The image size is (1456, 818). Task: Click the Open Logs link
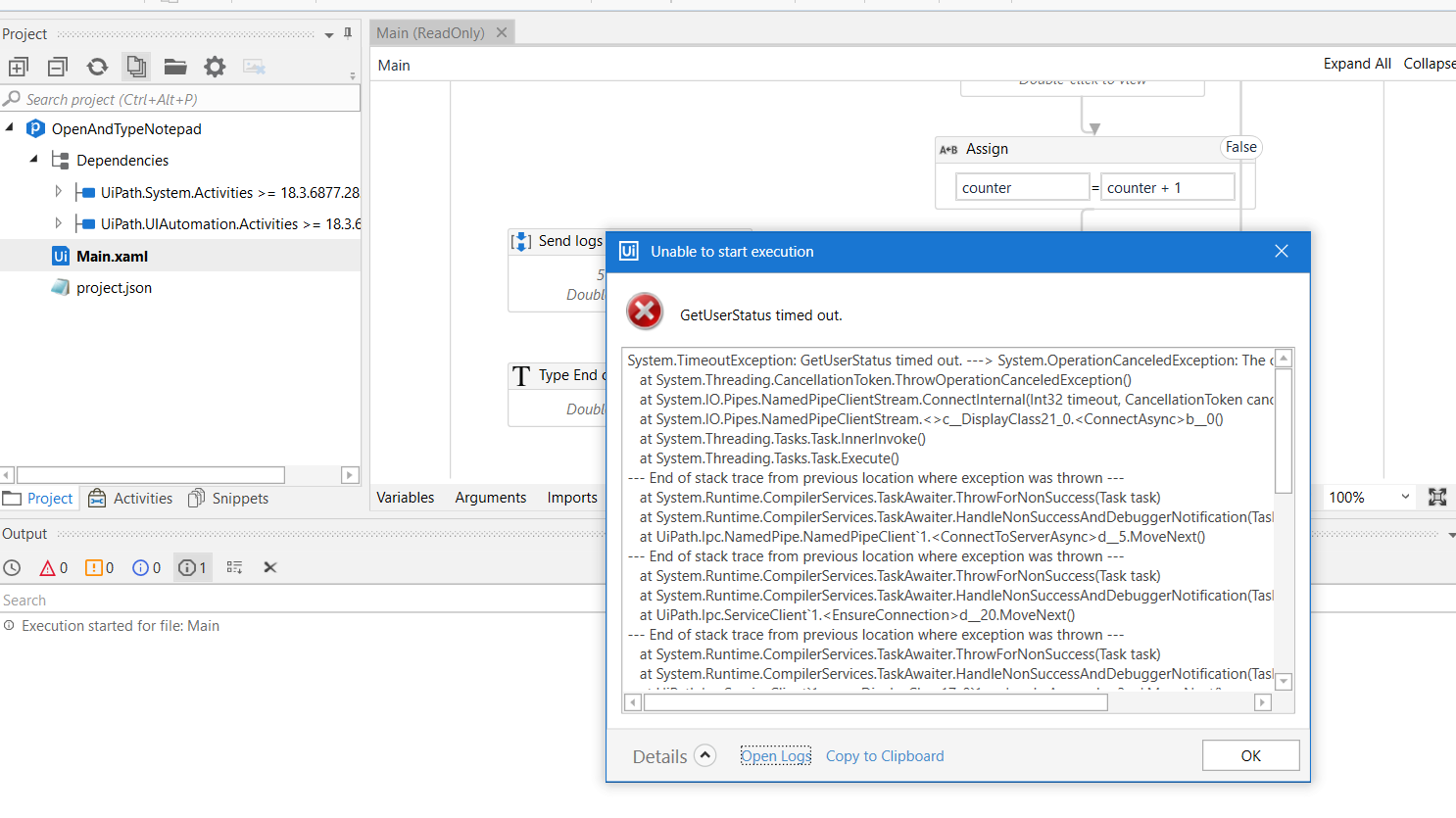(776, 756)
